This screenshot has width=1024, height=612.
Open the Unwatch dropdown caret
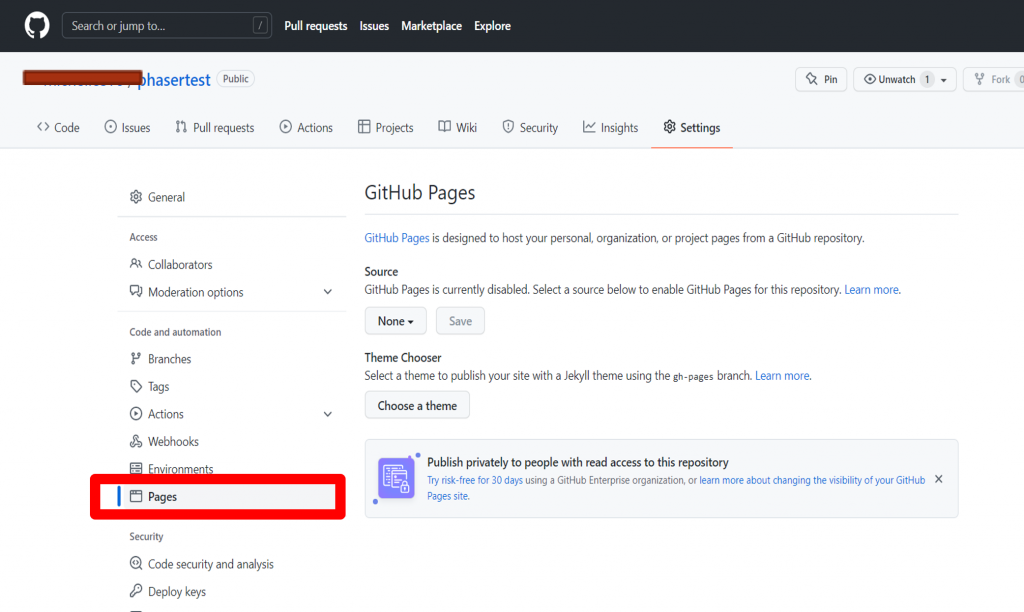944,80
